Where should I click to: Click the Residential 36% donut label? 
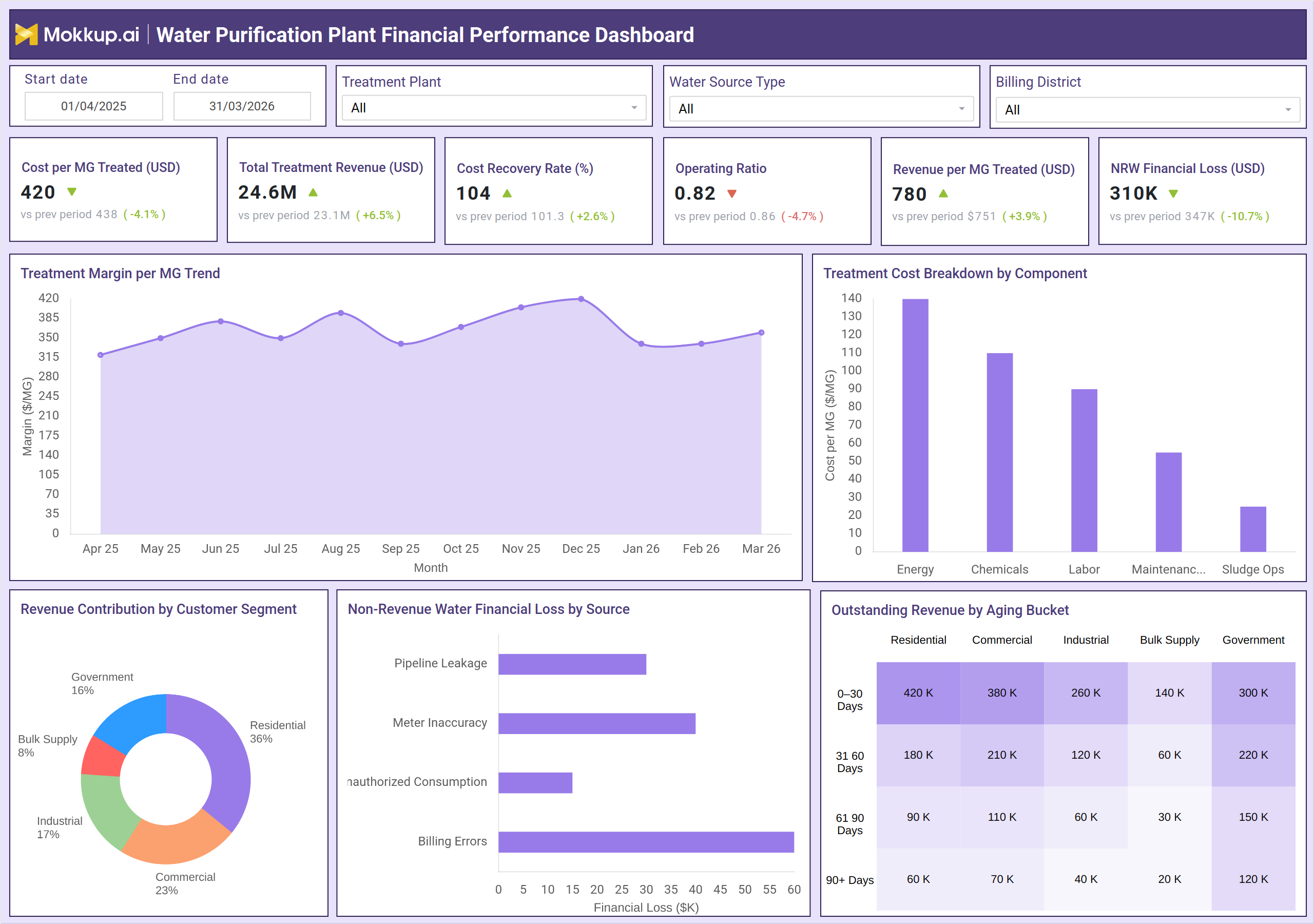[278, 731]
